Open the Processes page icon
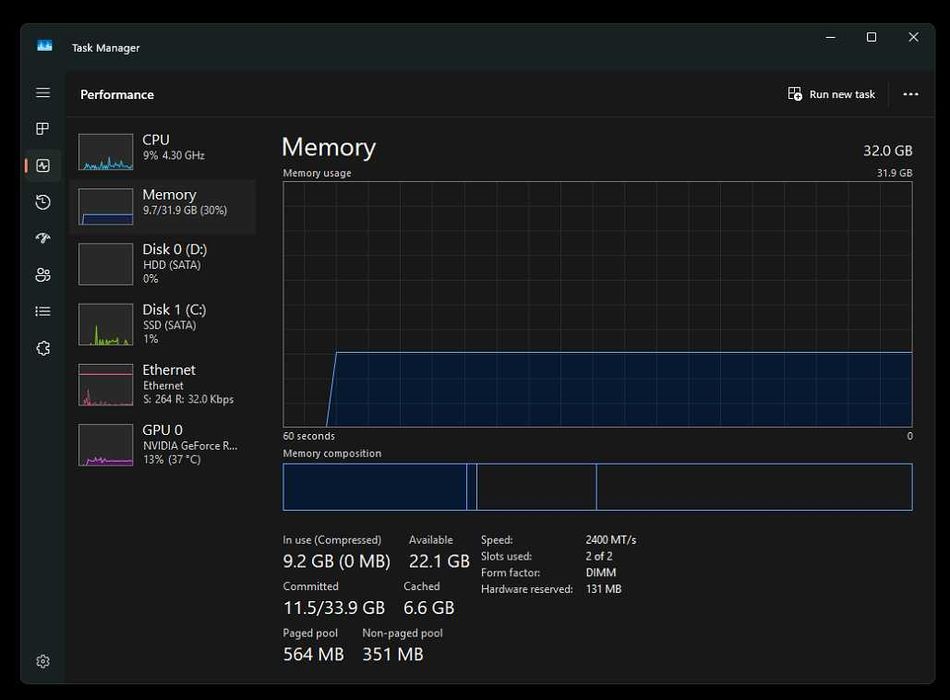 tap(43, 129)
